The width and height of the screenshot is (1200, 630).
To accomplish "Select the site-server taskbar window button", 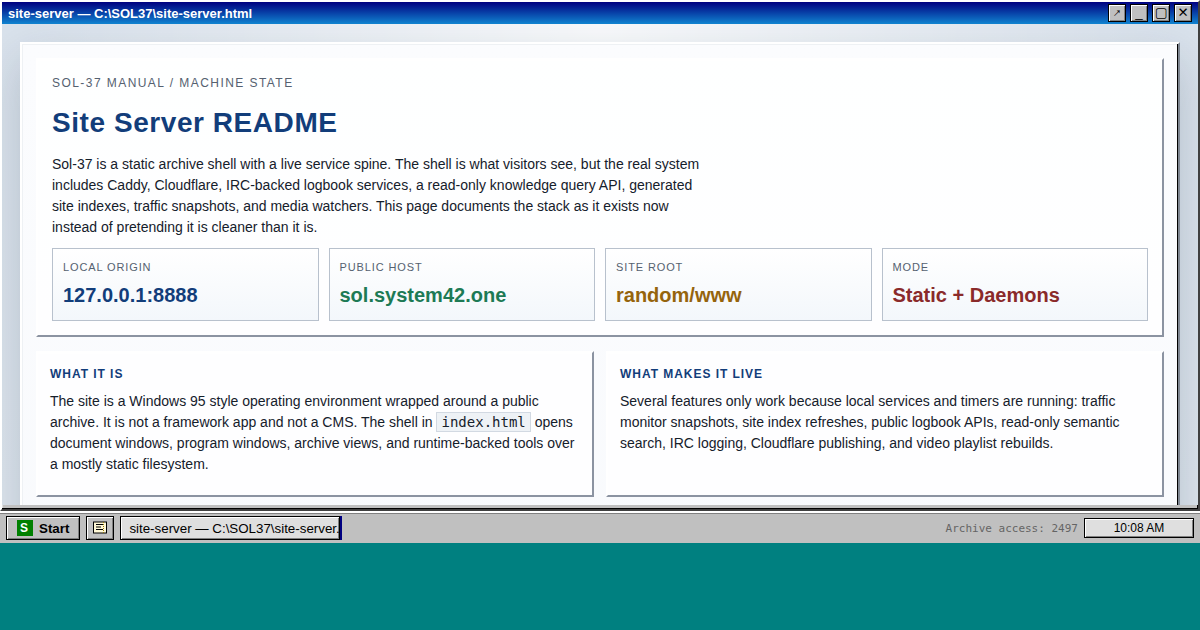I will tap(231, 528).
